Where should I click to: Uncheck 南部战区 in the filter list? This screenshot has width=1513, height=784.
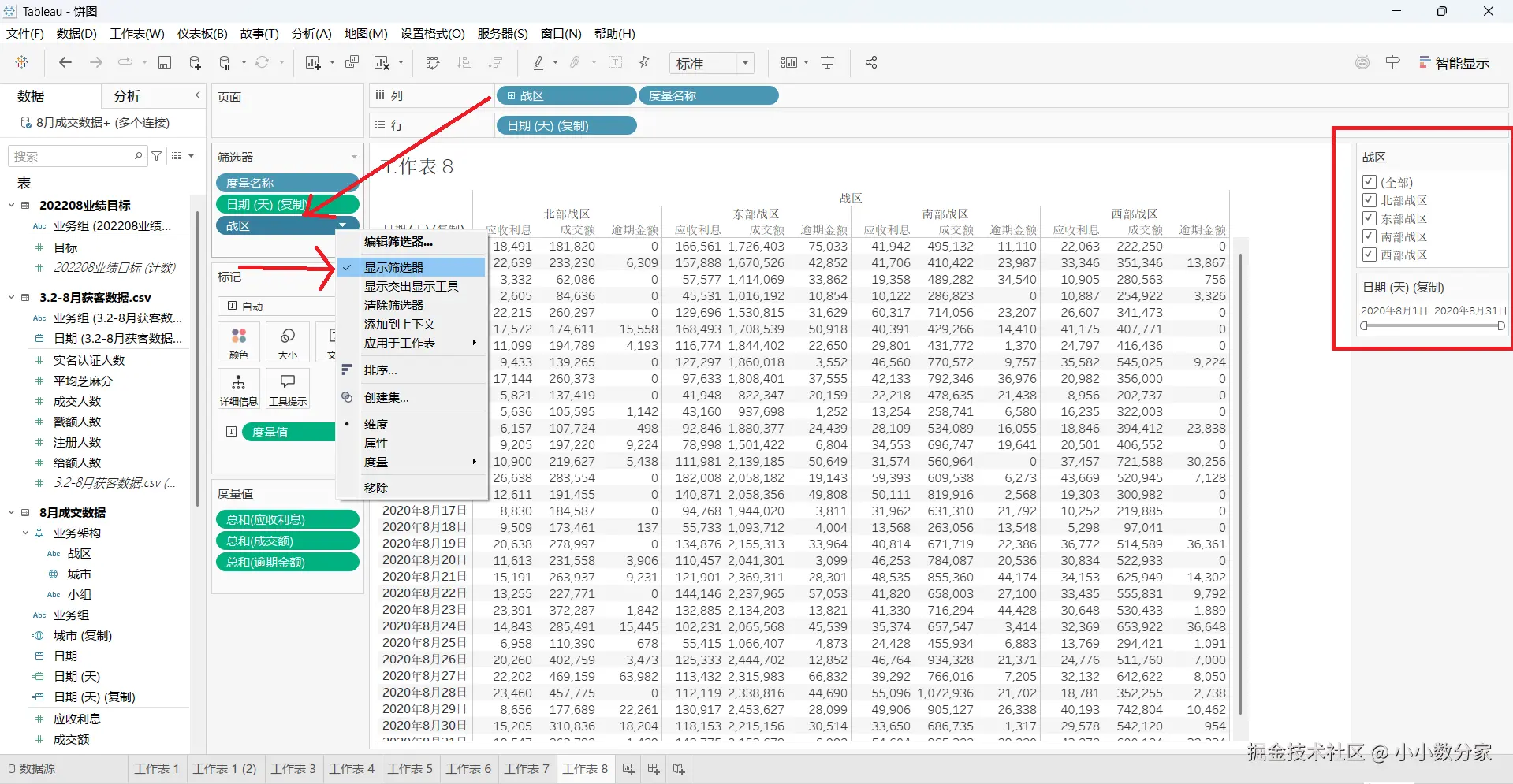pos(1370,236)
